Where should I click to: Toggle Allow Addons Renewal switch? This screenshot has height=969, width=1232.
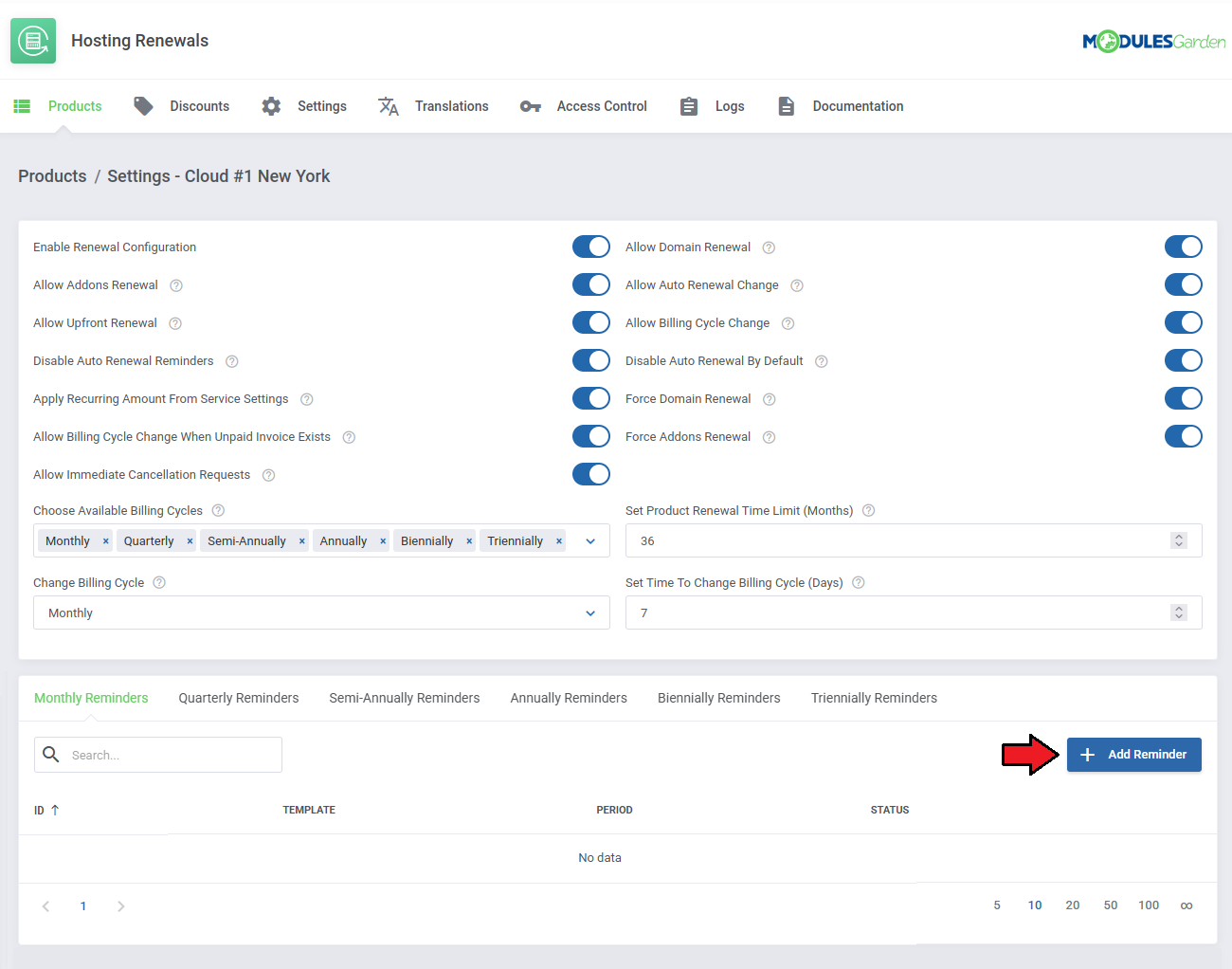pyautogui.click(x=591, y=284)
